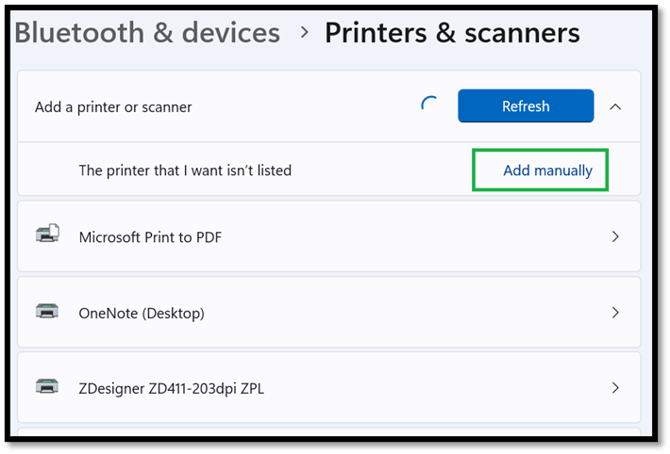Go back to Bluetooth & devices breadcrumb
The image size is (670, 454).
point(147,33)
